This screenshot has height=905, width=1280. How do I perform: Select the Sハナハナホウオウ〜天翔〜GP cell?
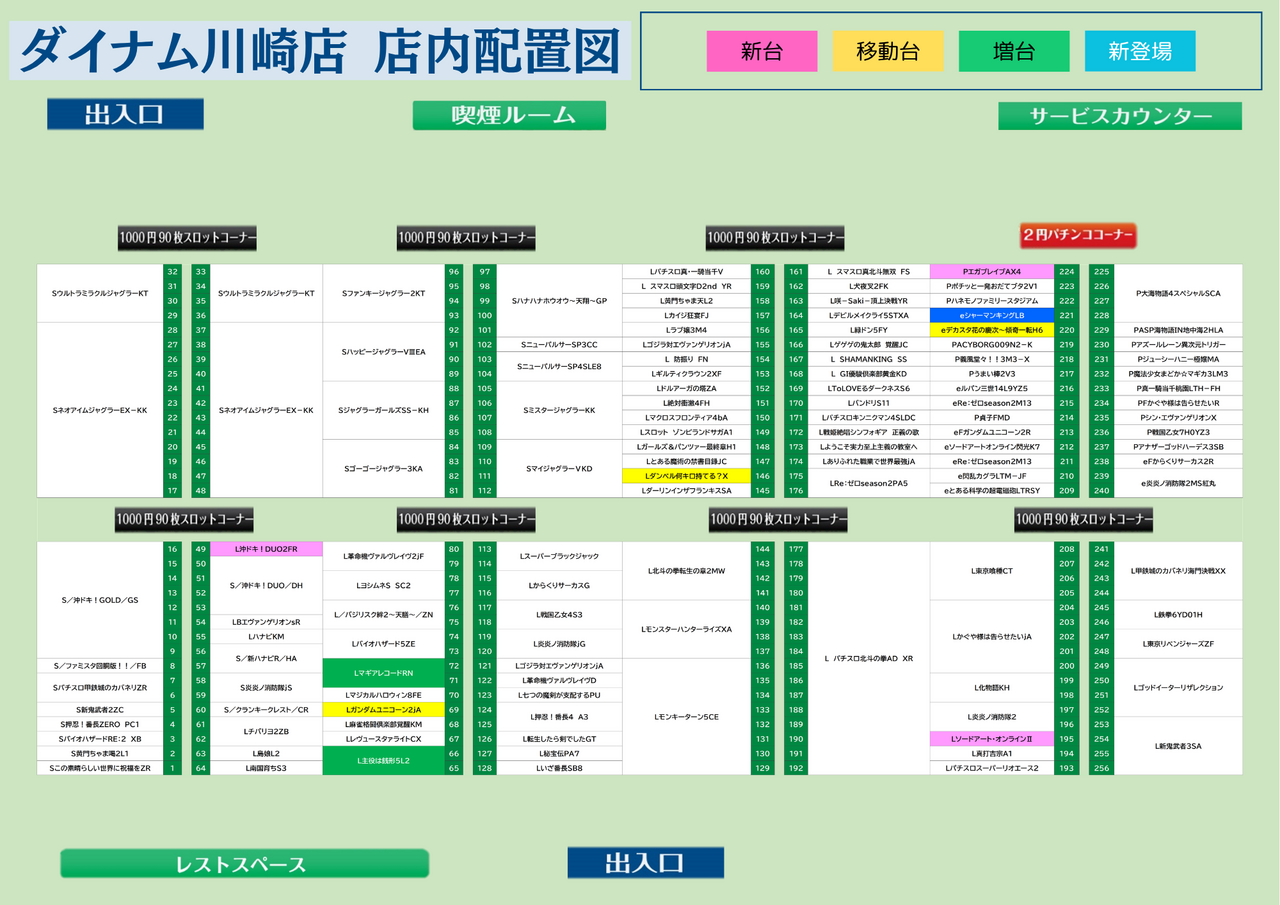click(559, 300)
